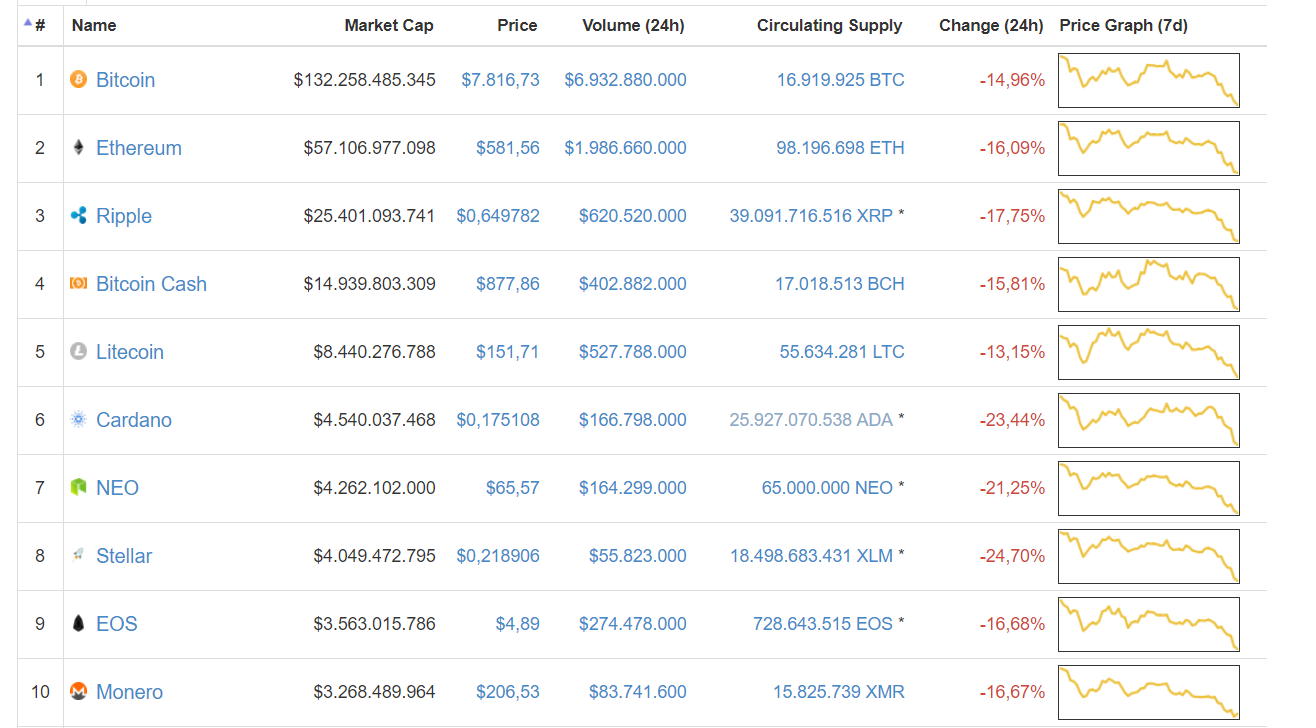
Task: Click the Bitcoin Cash logo icon
Action: coord(79,284)
